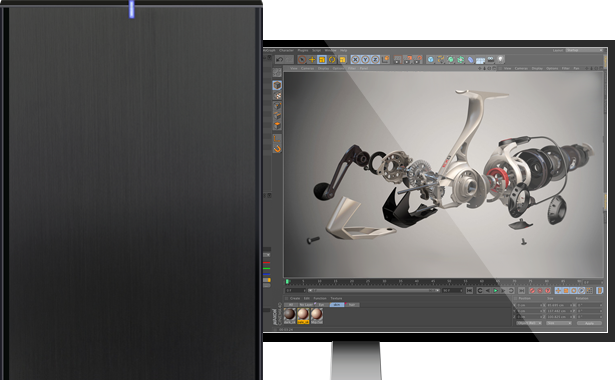Click the timeline frame range slider
Screen dimensions: 615x380
(x=374, y=291)
